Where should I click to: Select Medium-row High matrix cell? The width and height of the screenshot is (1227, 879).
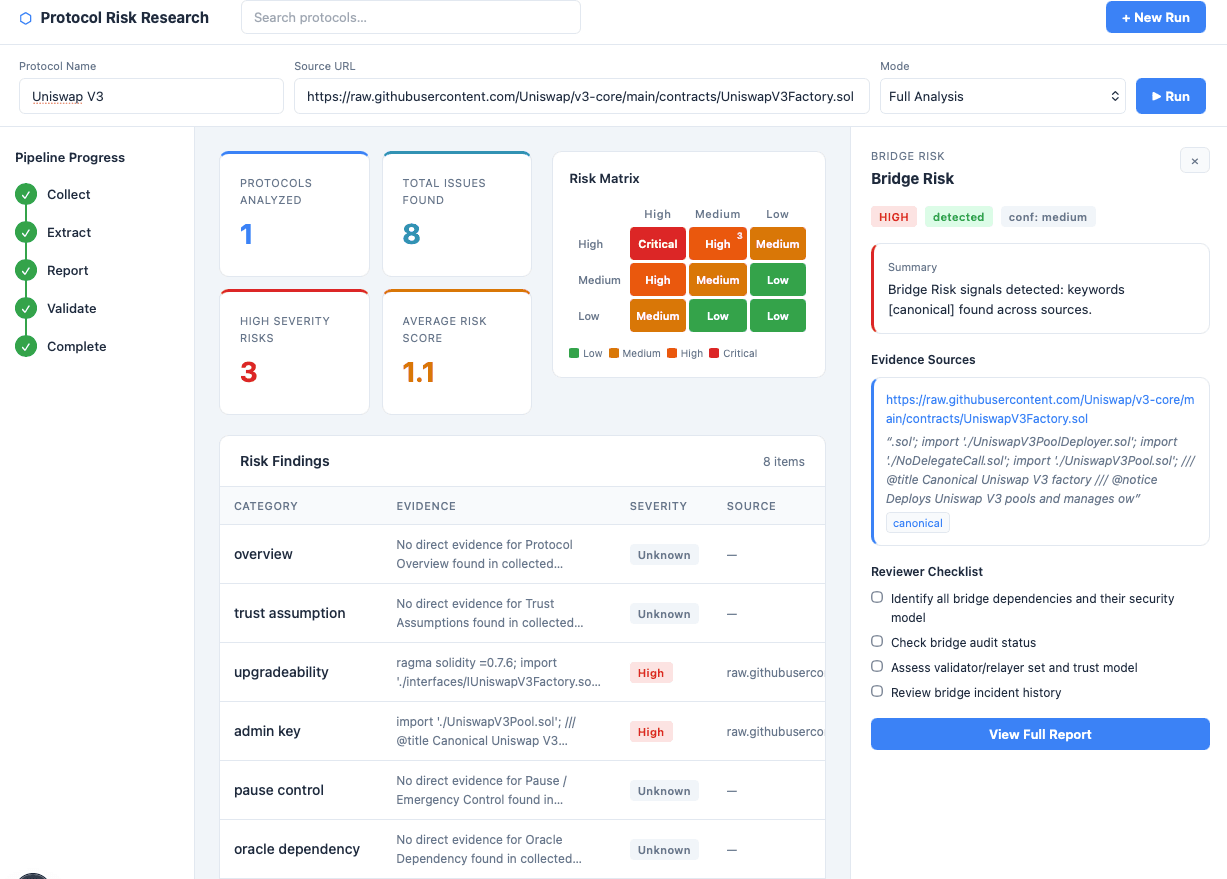pos(658,280)
